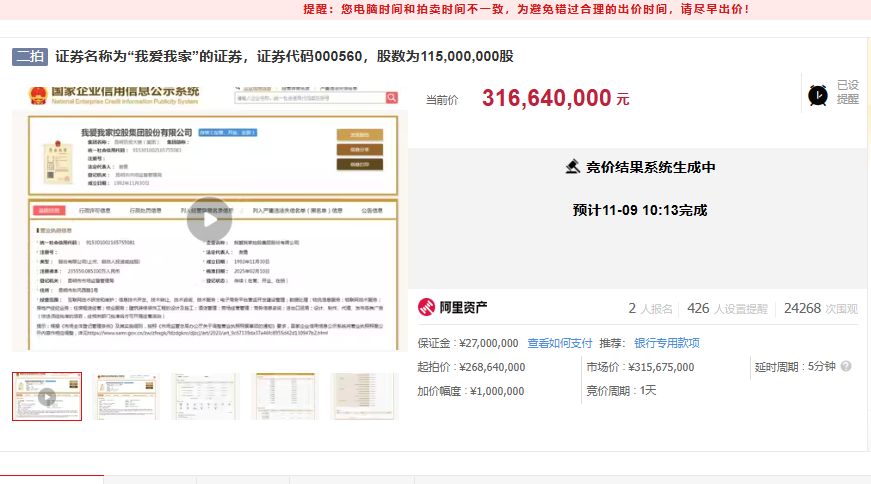This screenshot has width=871, height=484.
Task: Click the alarm clock reminder icon
Action: tap(818, 95)
